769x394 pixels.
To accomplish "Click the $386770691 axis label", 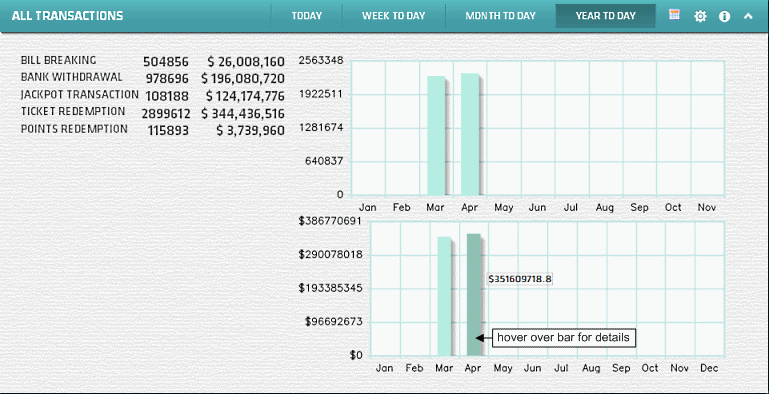I will click(330, 221).
